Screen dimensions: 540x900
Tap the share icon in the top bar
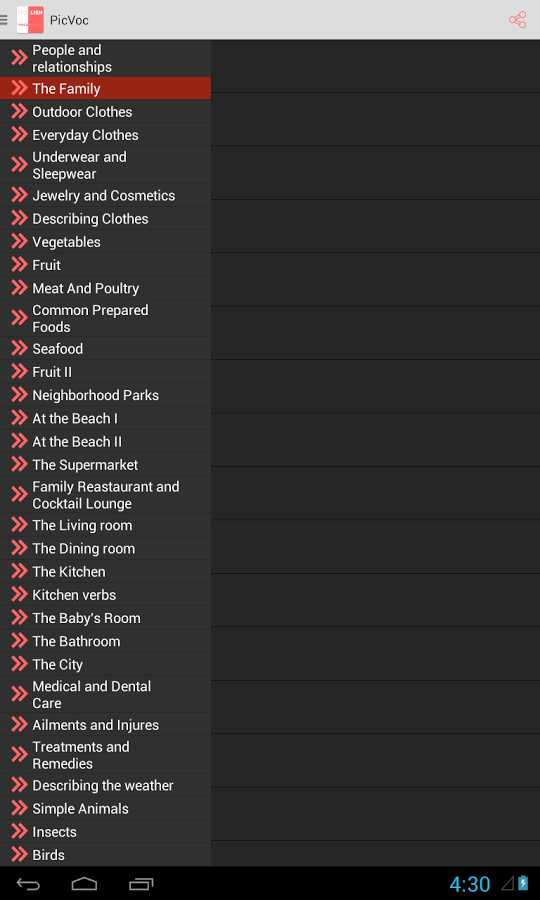[517, 20]
